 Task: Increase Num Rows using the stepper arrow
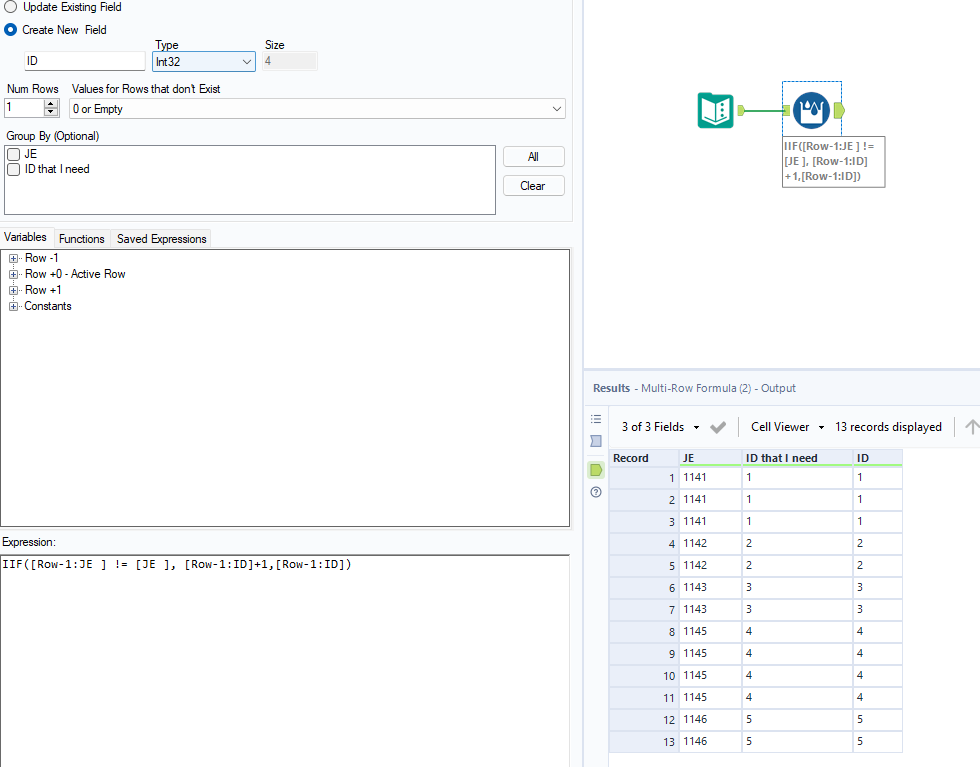point(50,104)
